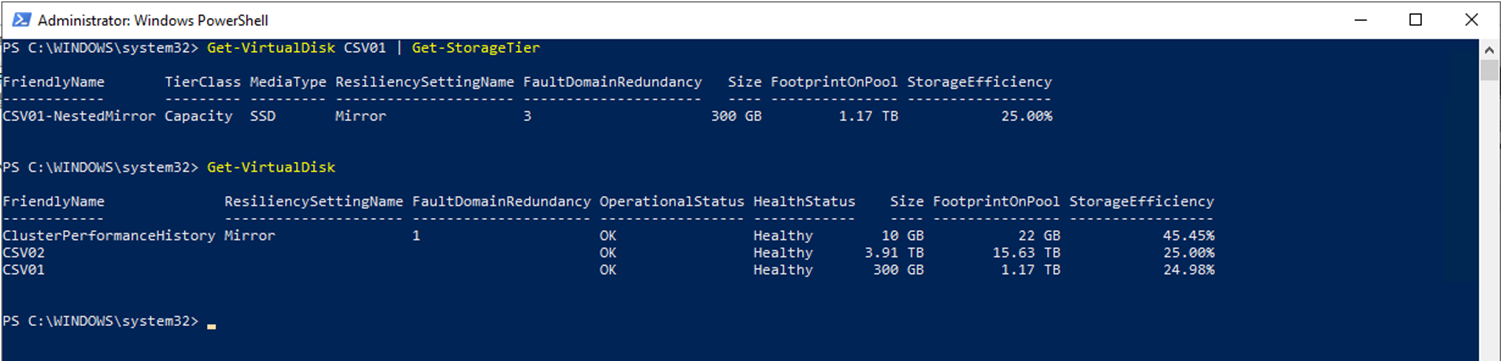Image resolution: width=1501 pixels, height=361 pixels.
Task: Click the blinking cursor at the prompt
Action: [x=211, y=325]
